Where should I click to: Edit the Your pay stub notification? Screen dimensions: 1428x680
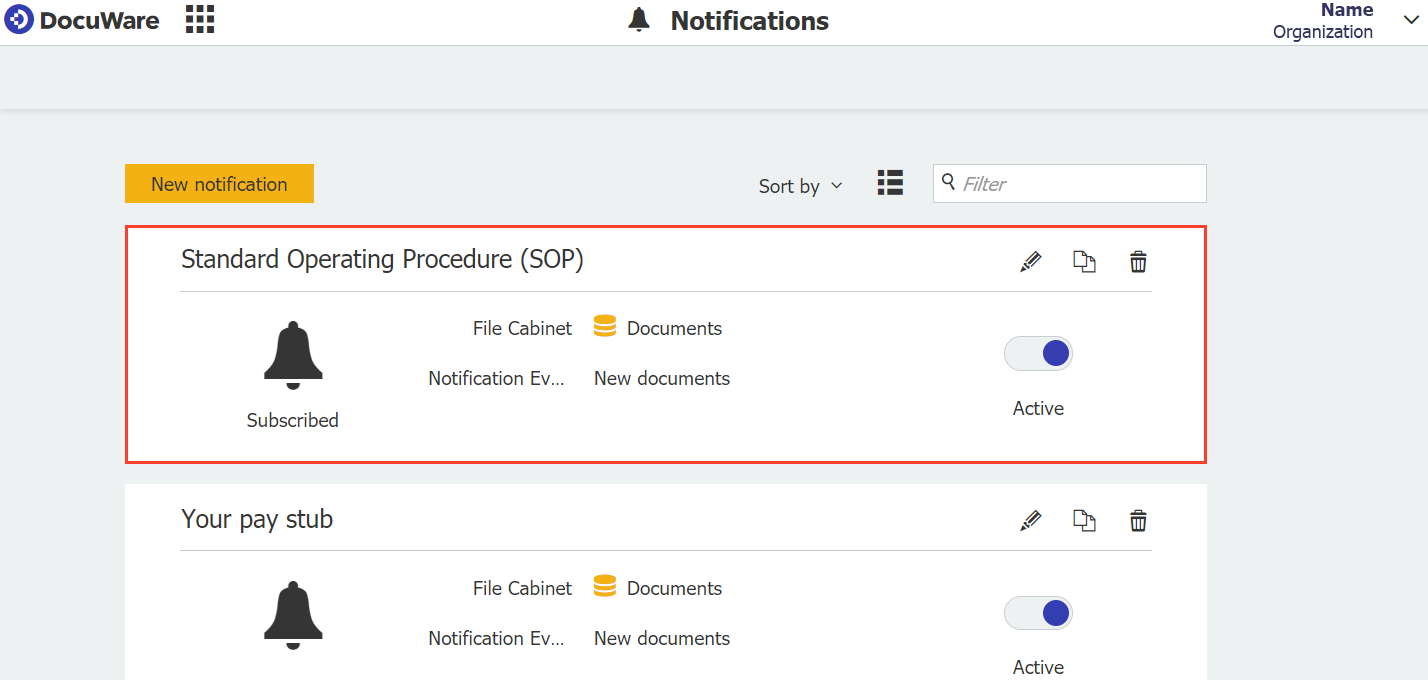coord(1030,521)
